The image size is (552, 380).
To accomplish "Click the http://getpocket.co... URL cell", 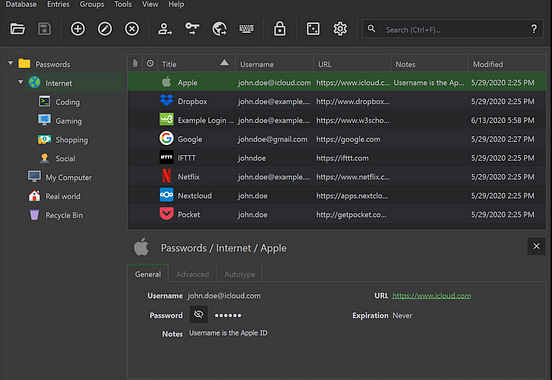I will point(351,214).
